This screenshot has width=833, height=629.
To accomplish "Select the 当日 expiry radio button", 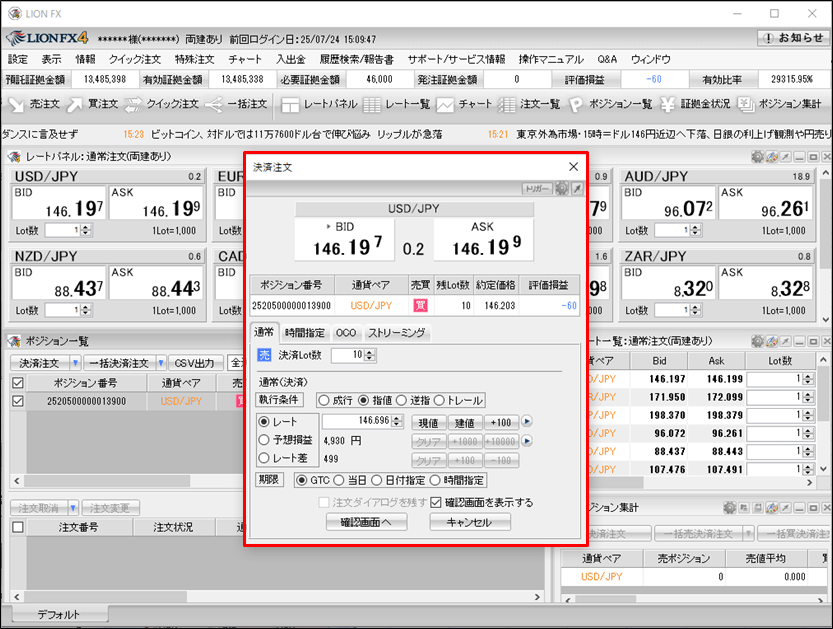I will tap(339, 480).
